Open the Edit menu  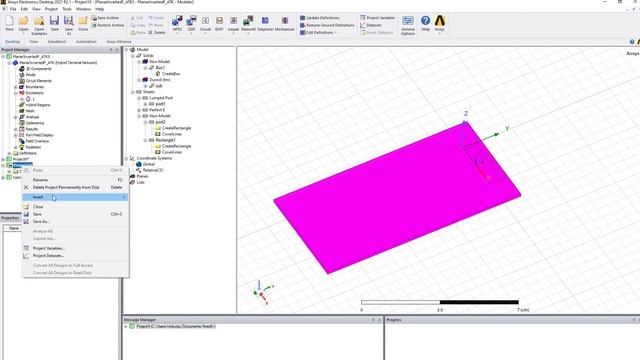point(24,9)
